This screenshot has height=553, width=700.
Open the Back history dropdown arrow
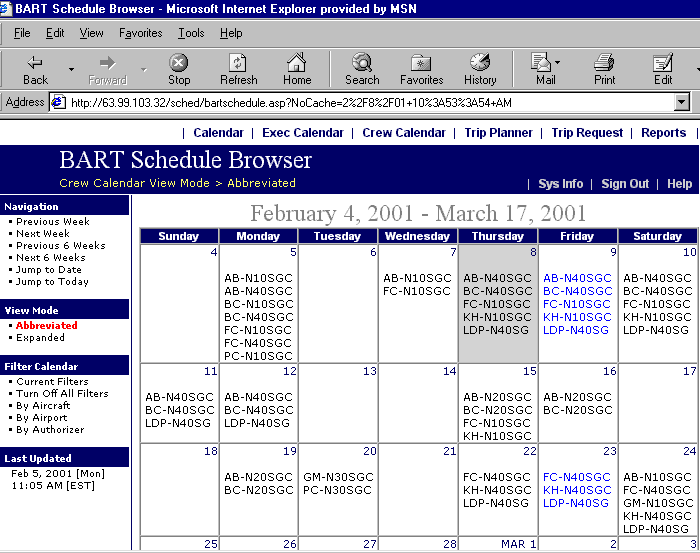tap(71, 70)
